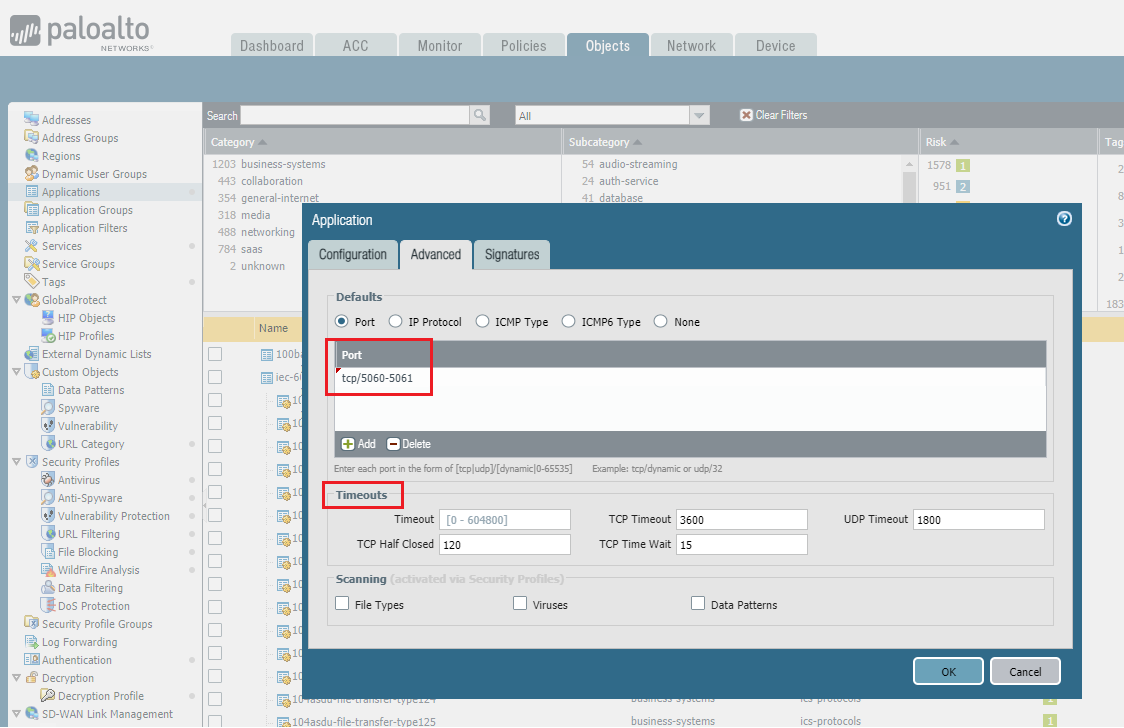Click the Clear Filters icon
Image resolution: width=1124 pixels, height=728 pixels.
tap(746, 115)
